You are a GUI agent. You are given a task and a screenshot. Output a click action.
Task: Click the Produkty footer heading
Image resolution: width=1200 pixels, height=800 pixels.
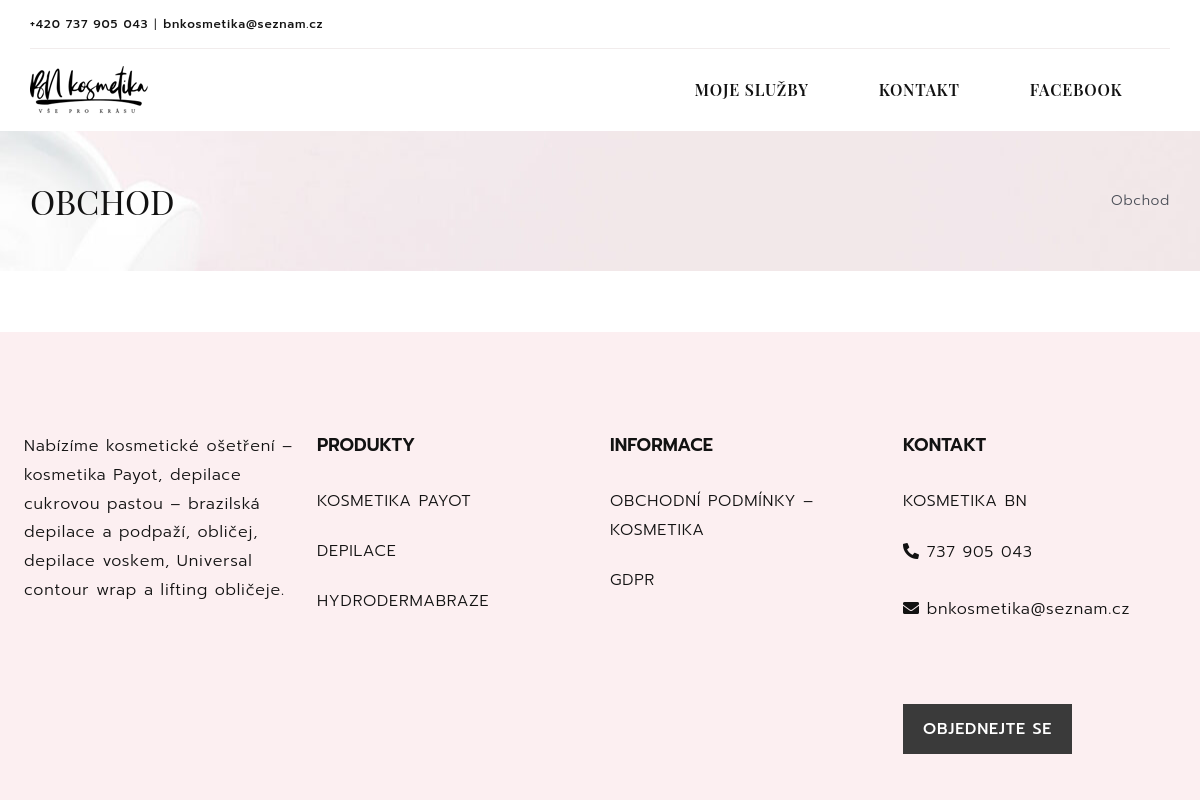click(365, 445)
